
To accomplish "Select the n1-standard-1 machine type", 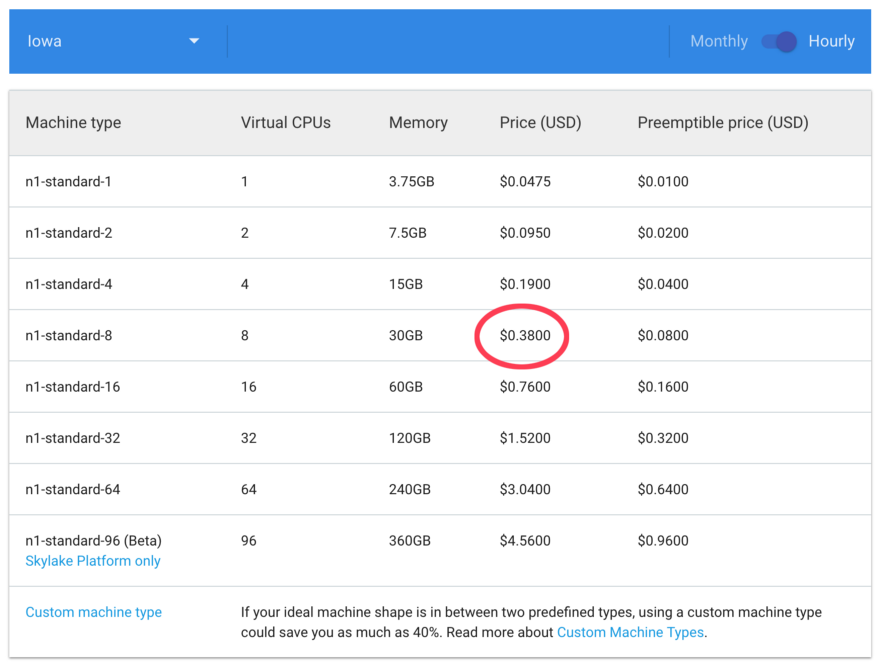I will coord(69,182).
